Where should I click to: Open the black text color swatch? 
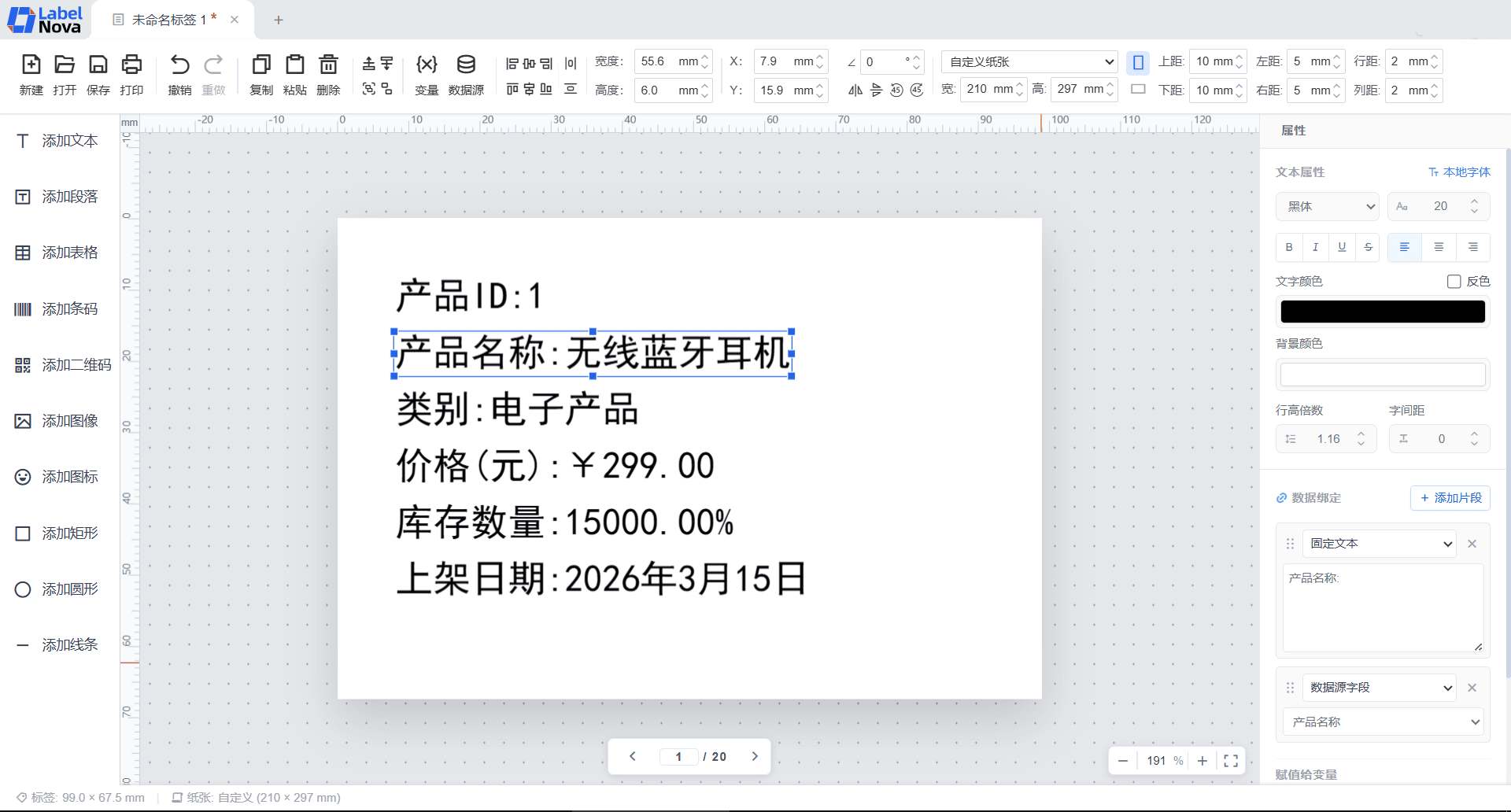[1381, 311]
